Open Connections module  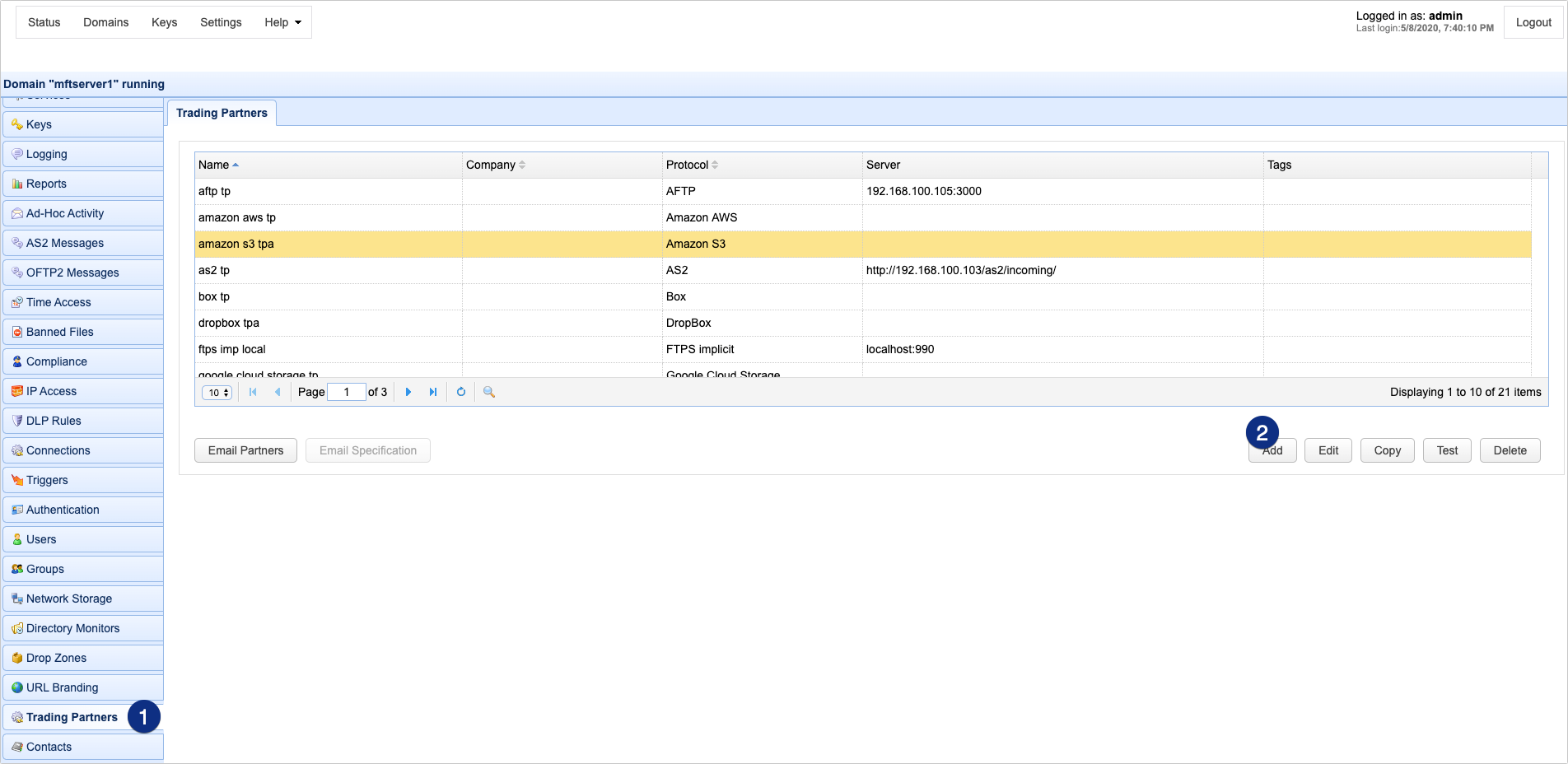pos(82,450)
